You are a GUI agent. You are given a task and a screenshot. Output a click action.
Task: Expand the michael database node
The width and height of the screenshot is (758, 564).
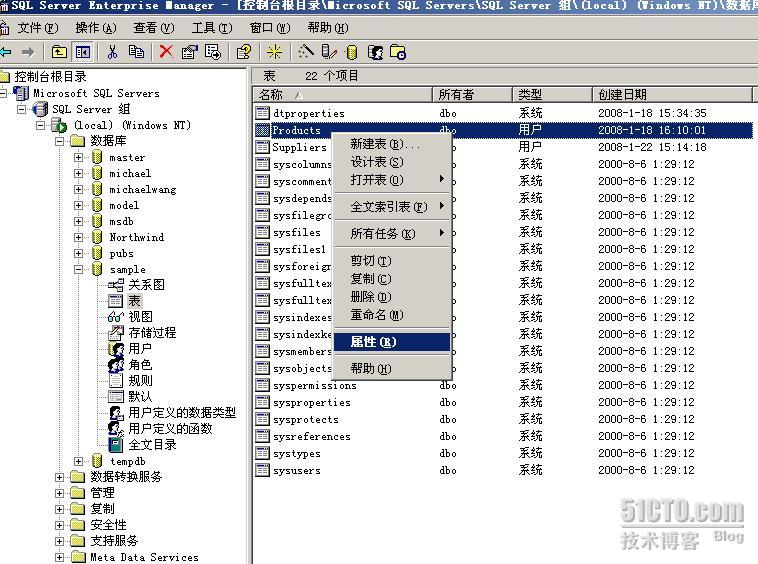pyautogui.click(x=78, y=173)
